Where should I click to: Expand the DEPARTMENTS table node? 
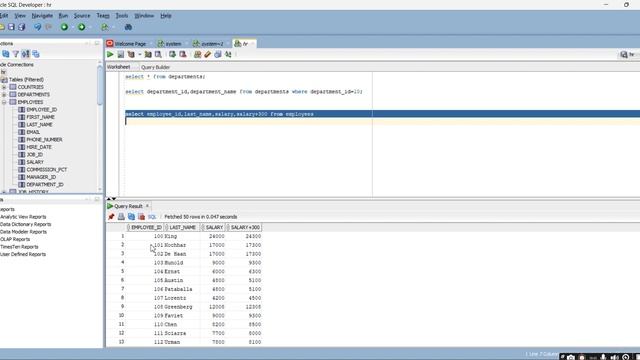4,94
